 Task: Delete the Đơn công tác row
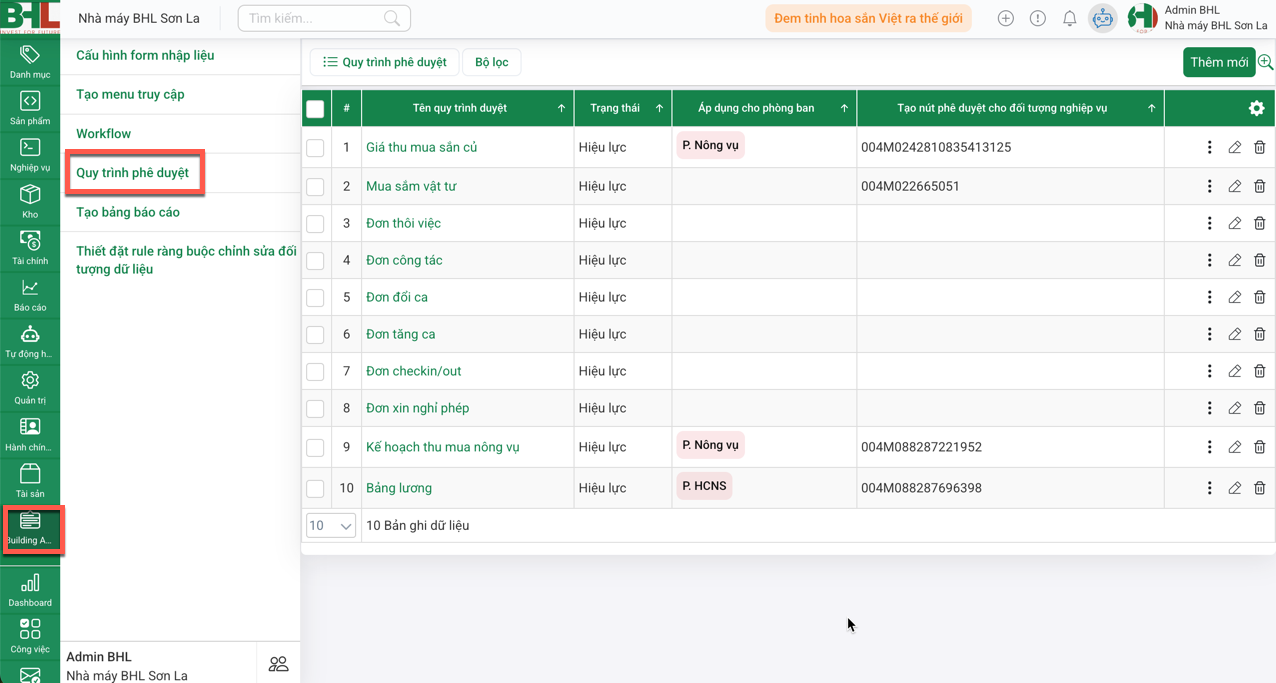coord(1260,260)
